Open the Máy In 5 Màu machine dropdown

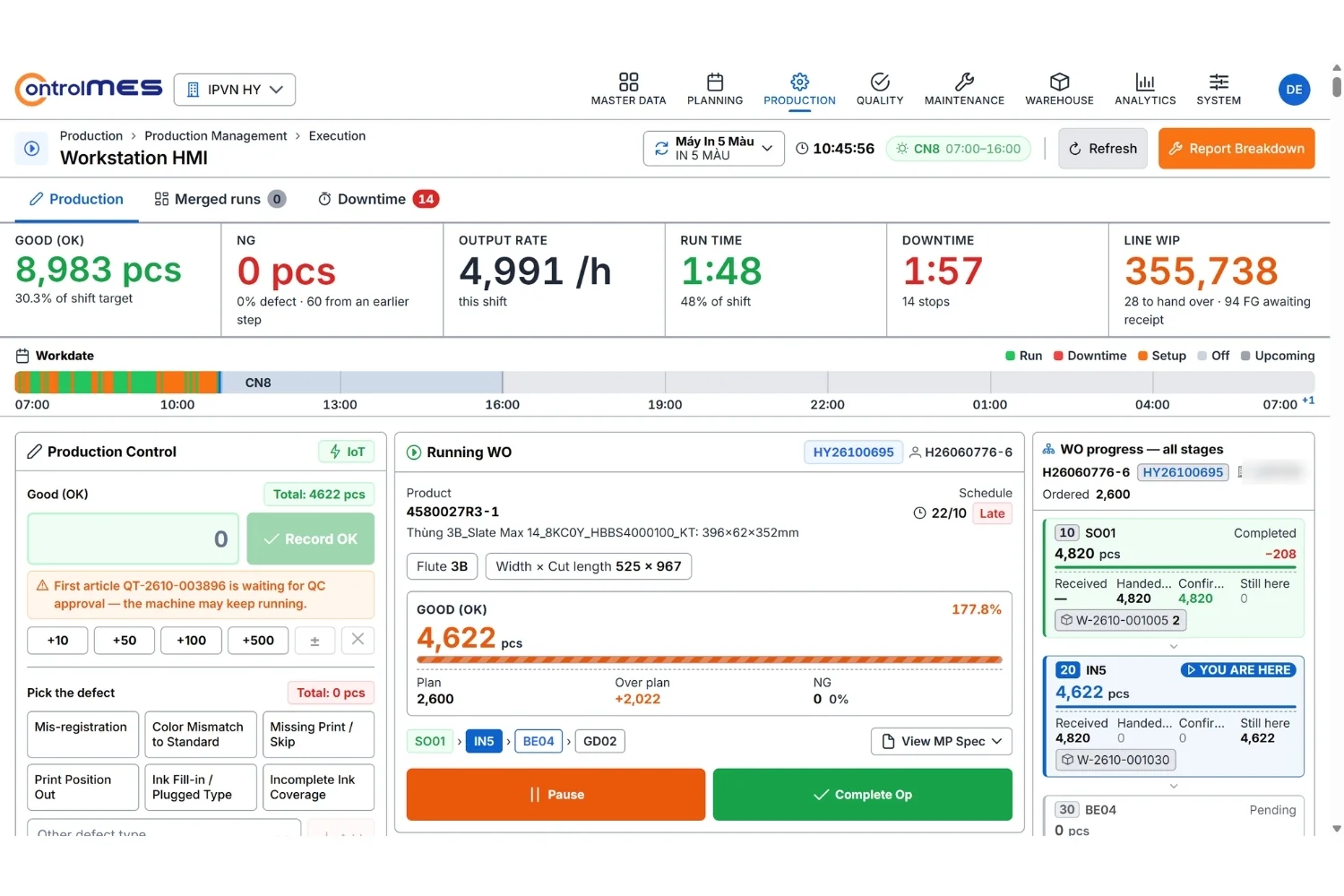(x=713, y=148)
